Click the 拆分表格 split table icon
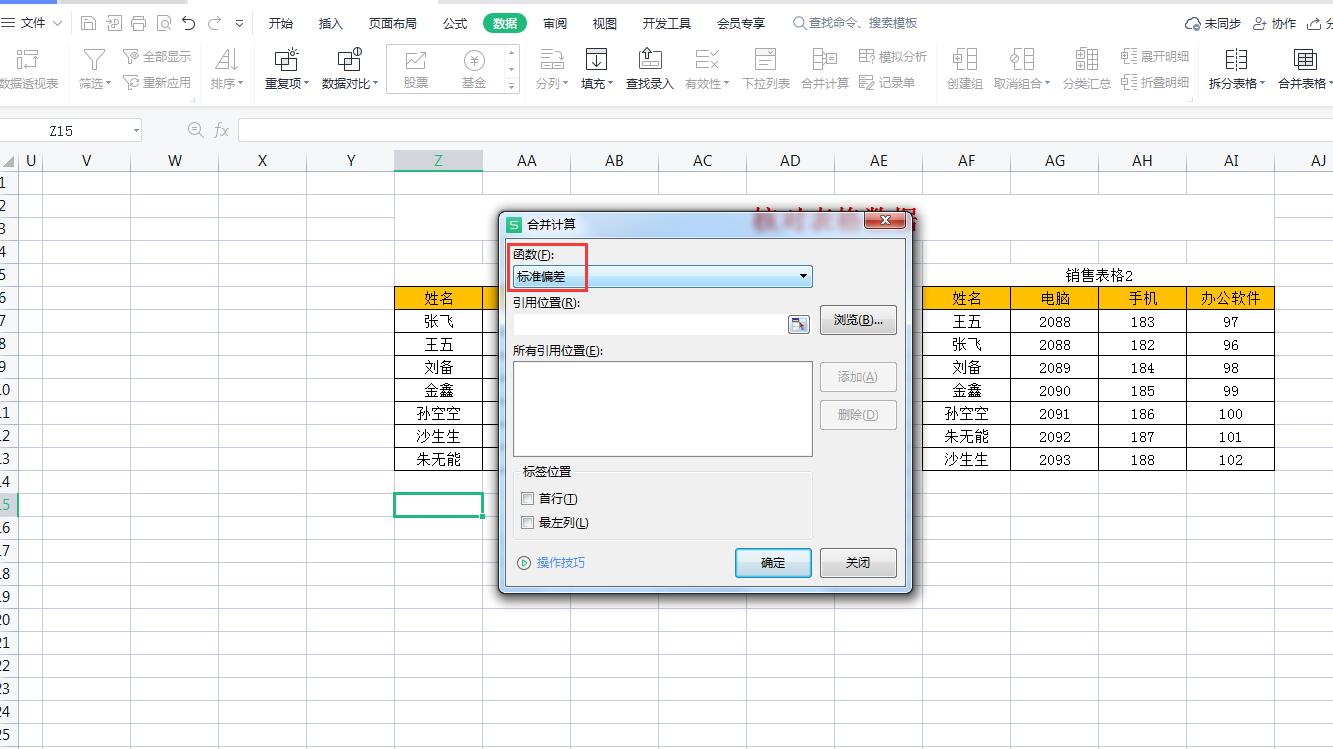The height and width of the screenshot is (749, 1333). [1236, 60]
